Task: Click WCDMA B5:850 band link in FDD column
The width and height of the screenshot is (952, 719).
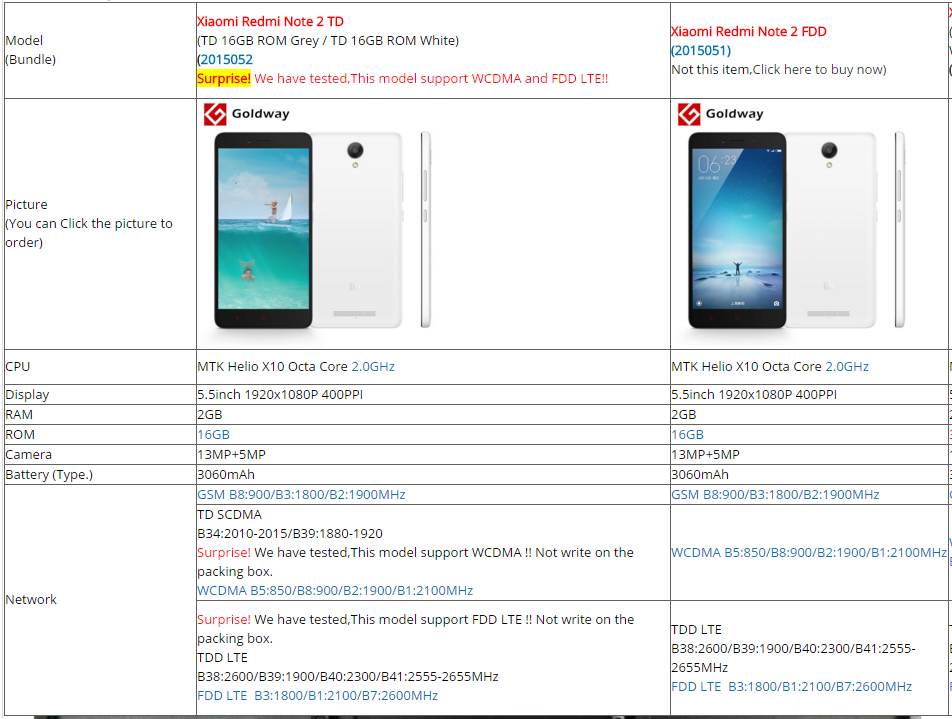Action: (x=809, y=553)
